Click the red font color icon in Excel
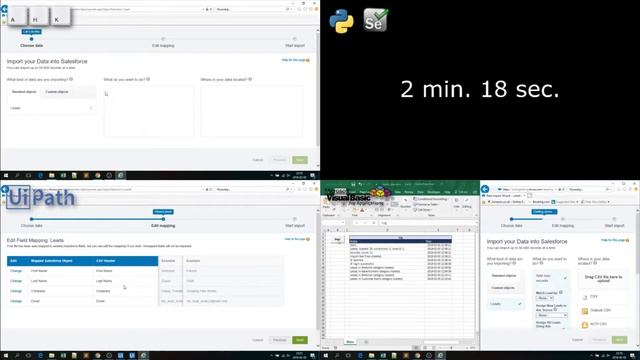 coord(362,211)
